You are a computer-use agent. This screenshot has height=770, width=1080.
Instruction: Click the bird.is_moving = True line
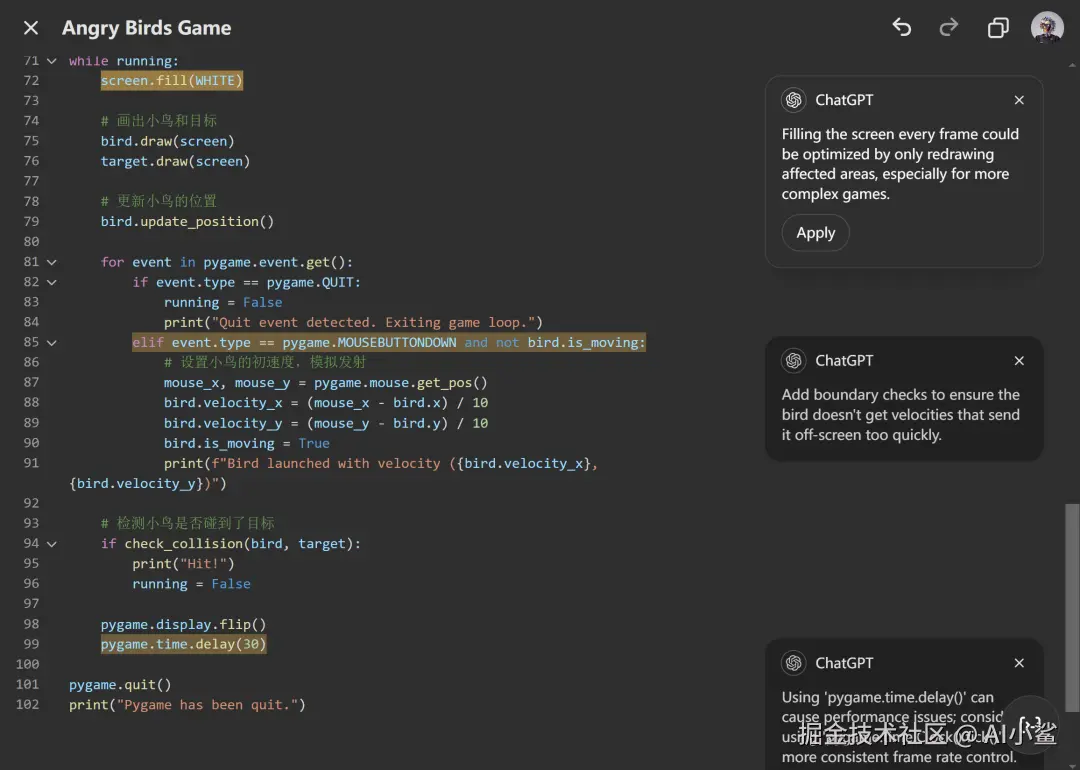point(247,444)
